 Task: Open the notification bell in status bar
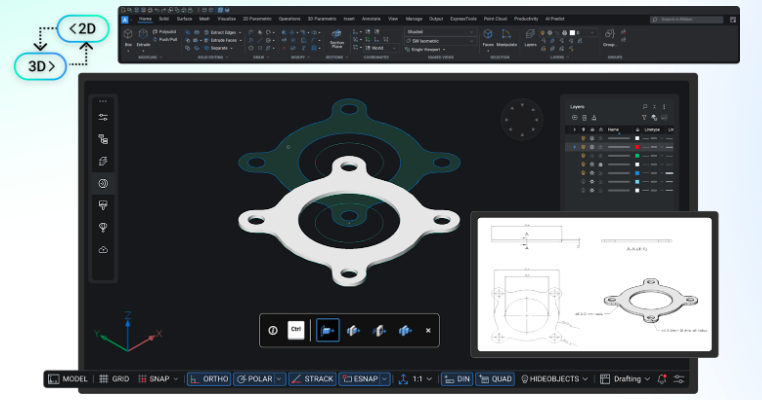click(661, 379)
